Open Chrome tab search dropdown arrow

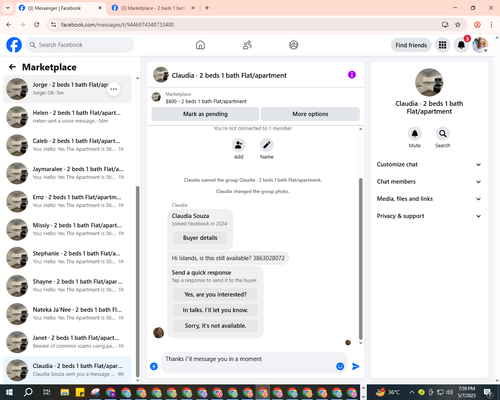8,8
